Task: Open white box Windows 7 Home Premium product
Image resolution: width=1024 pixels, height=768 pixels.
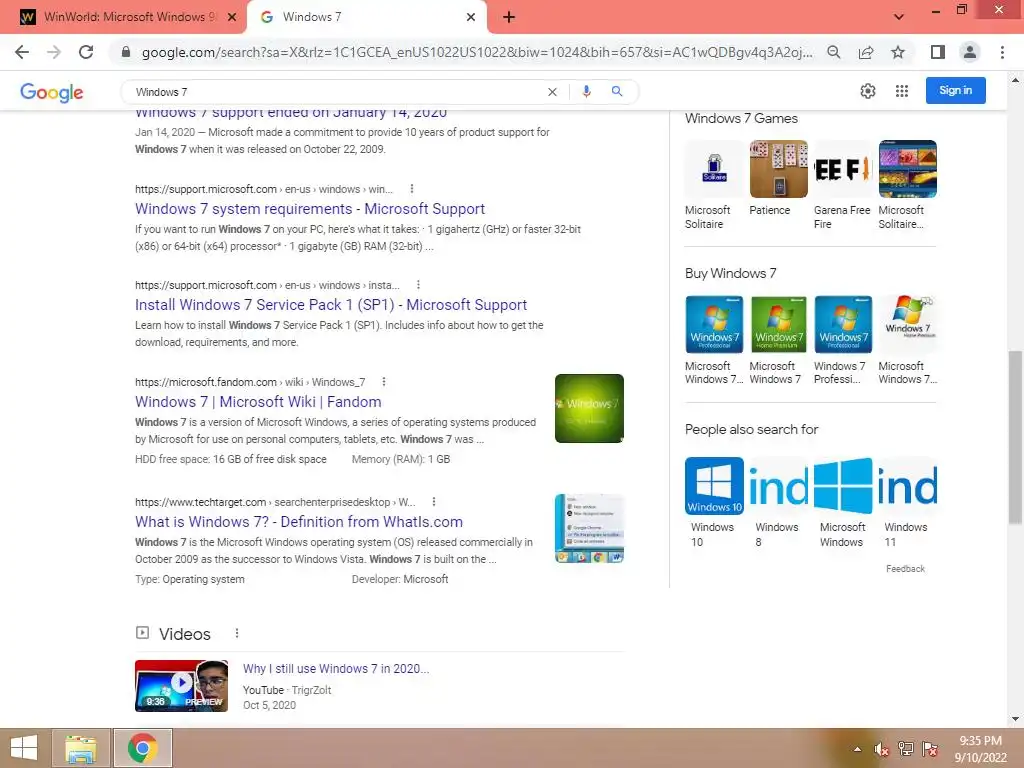Action: click(907, 340)
